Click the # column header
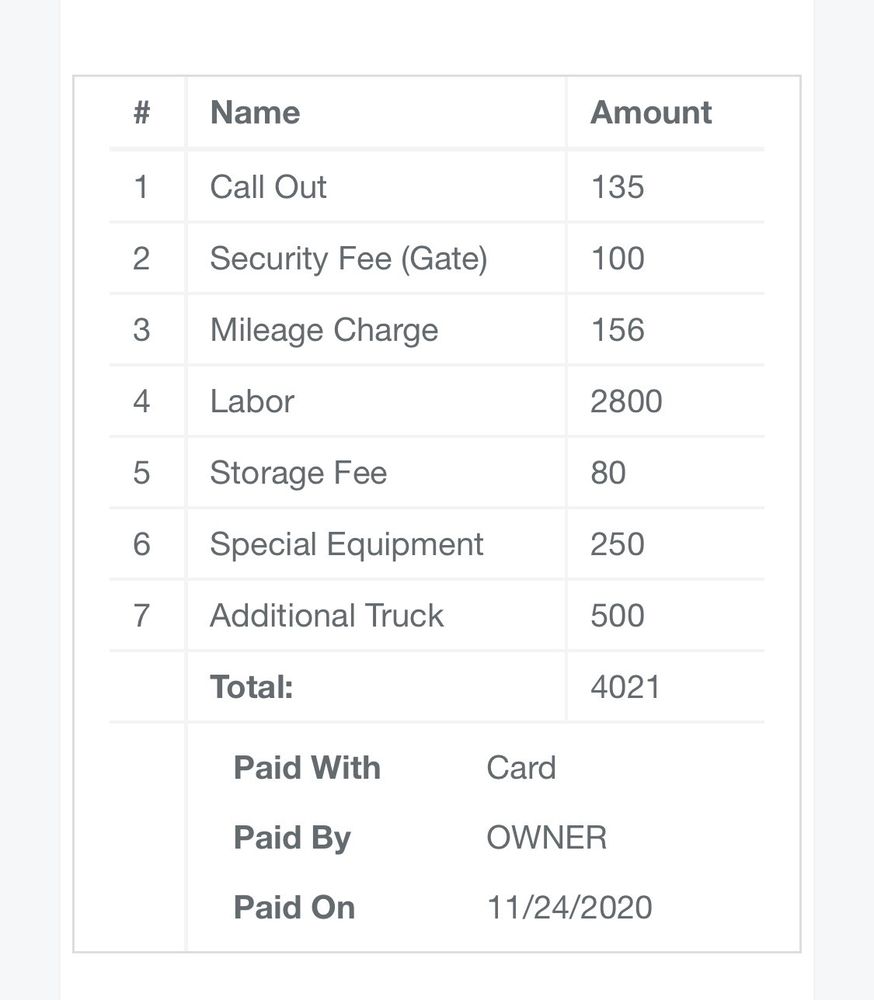The width and height of the screenshot is (874, 1000). click(141, 113)
